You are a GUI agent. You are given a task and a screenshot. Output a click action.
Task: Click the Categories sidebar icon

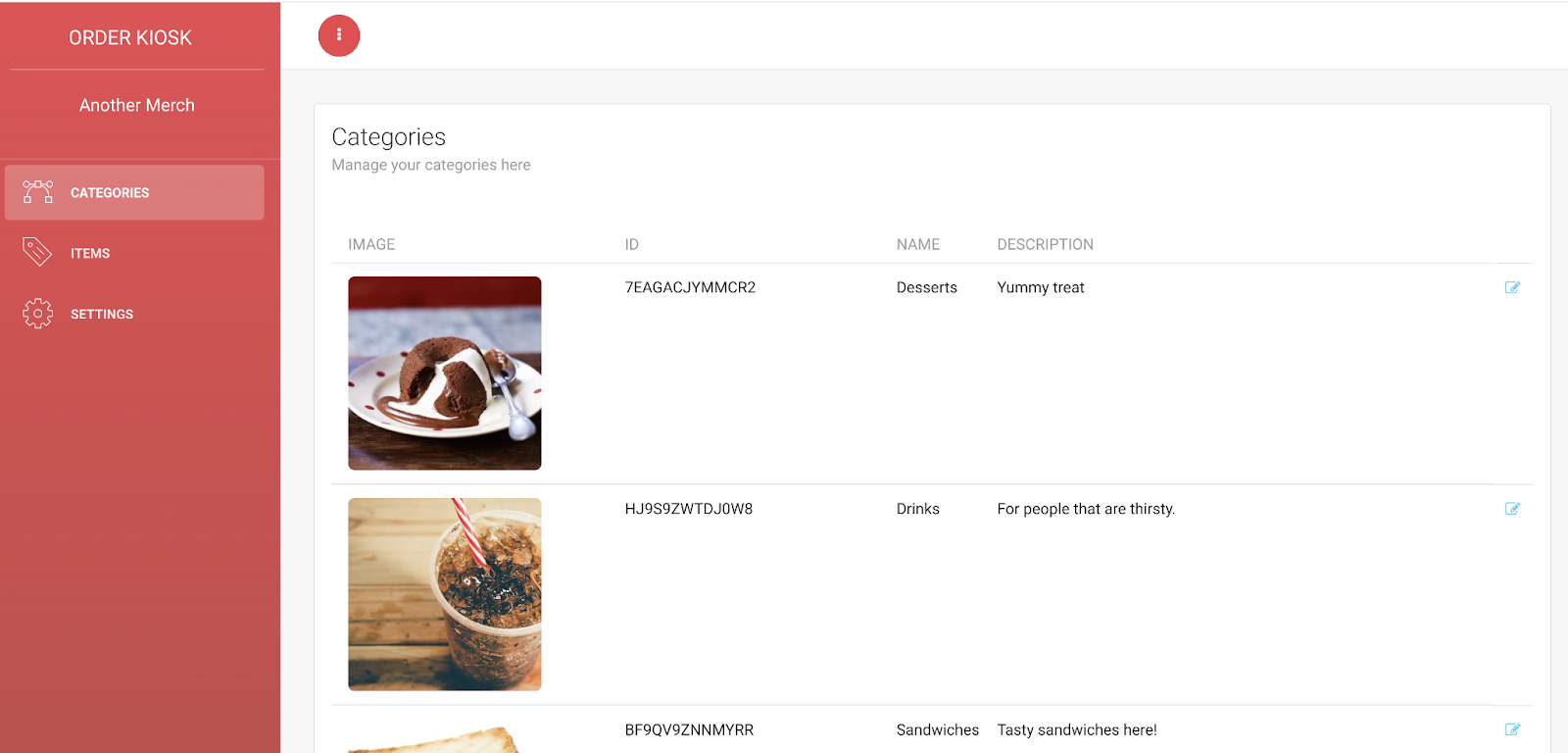pyautogui.click(x=37, y=192)
